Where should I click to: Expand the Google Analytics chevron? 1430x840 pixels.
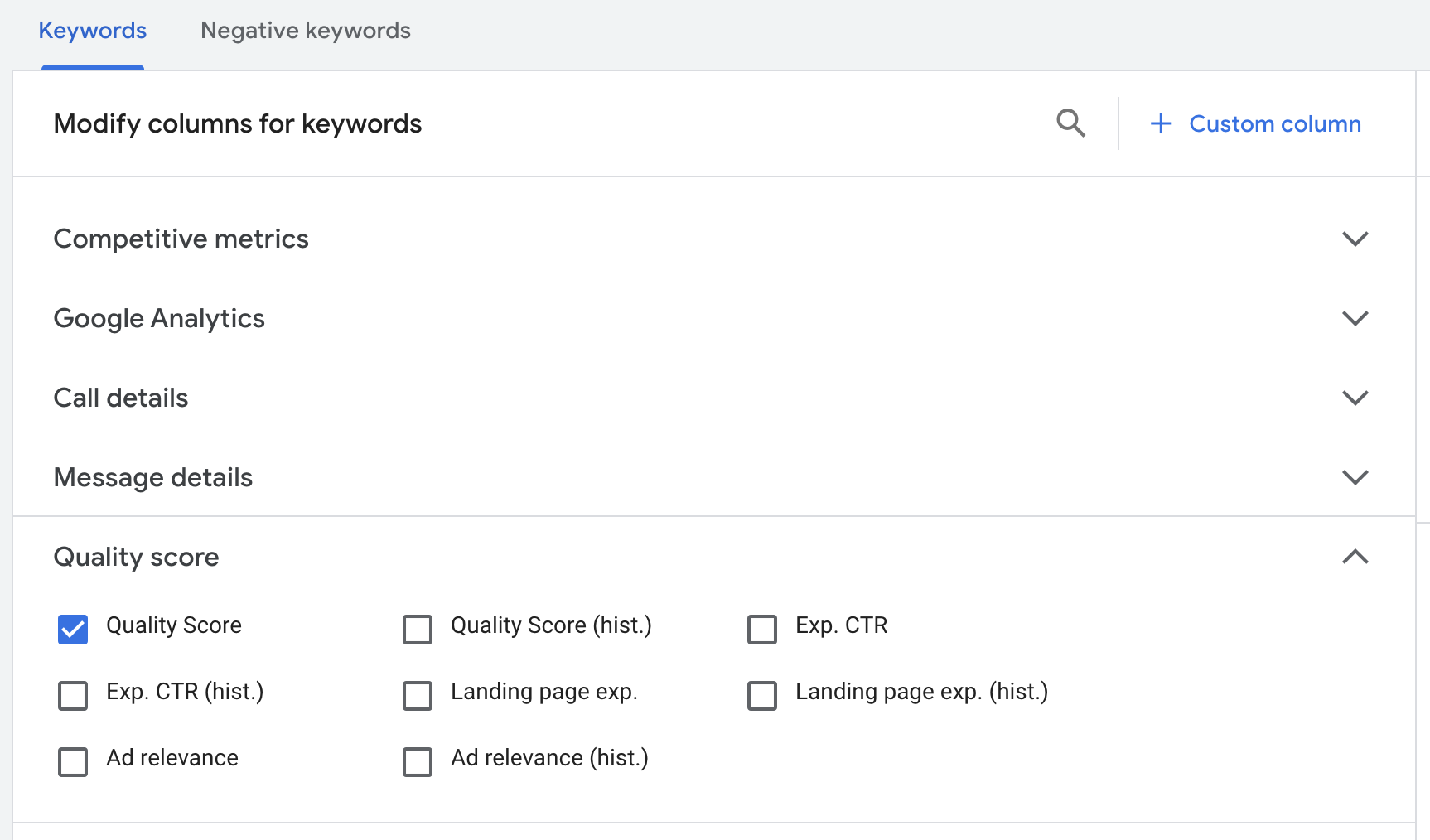pos(1355,318)
